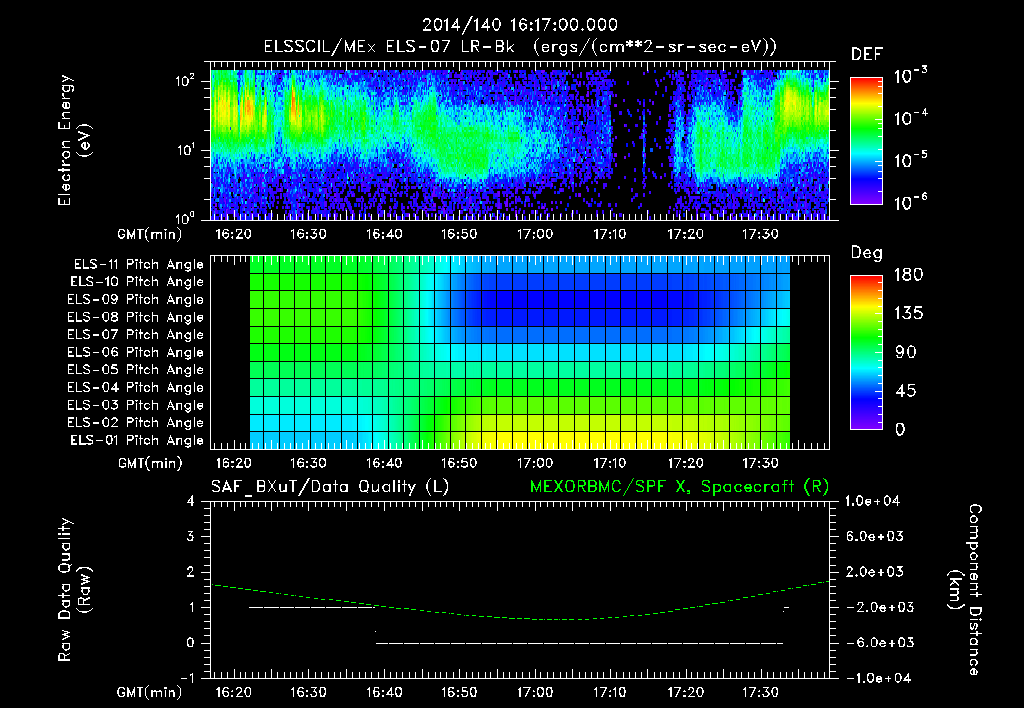Select the ELS-04 Pitch Angle row label
Image resolution: width=1024 pixels, height=708 pixels.
click(135, 387)
